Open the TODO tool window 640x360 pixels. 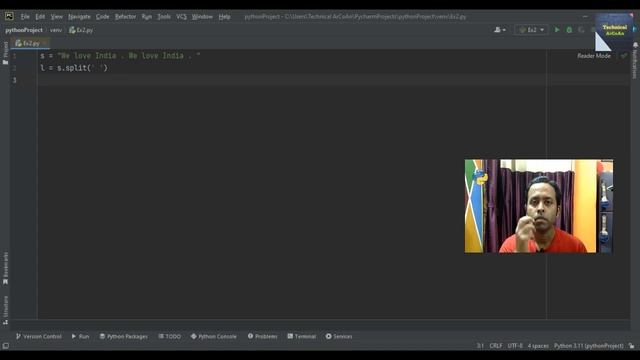tap(169, 336)
